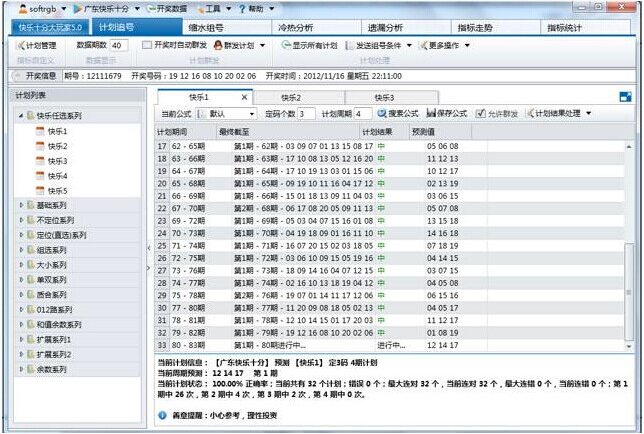Switch to the 快乐2 tab

click(x=292, y=98)
